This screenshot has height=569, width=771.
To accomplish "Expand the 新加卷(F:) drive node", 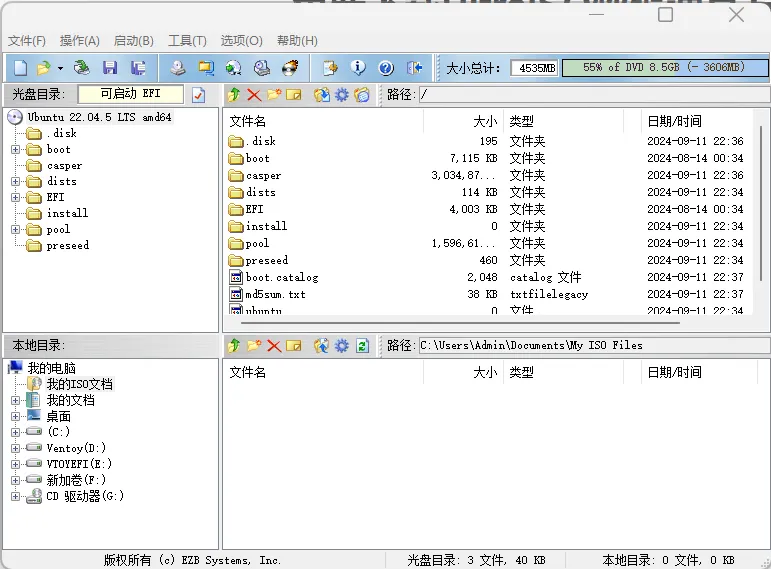I will point(15,480).
